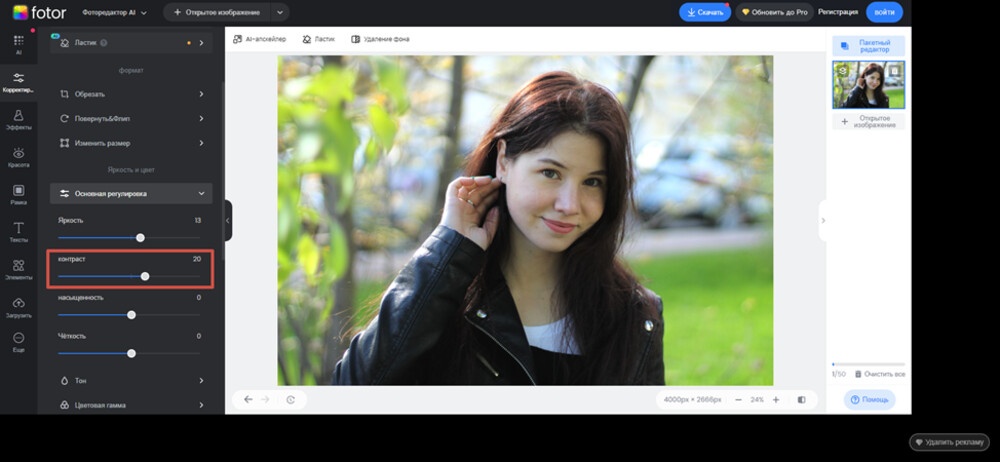The height and width of the screenshot is (462, 1000).
Task: Expand the Тон section
Action: pyautogui.click(x=131, y=380)
